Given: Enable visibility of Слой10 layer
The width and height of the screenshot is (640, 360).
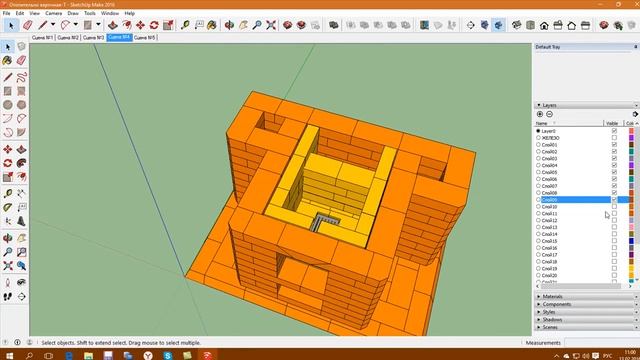Looking at the screenshot, I should (x=614, y=207).
